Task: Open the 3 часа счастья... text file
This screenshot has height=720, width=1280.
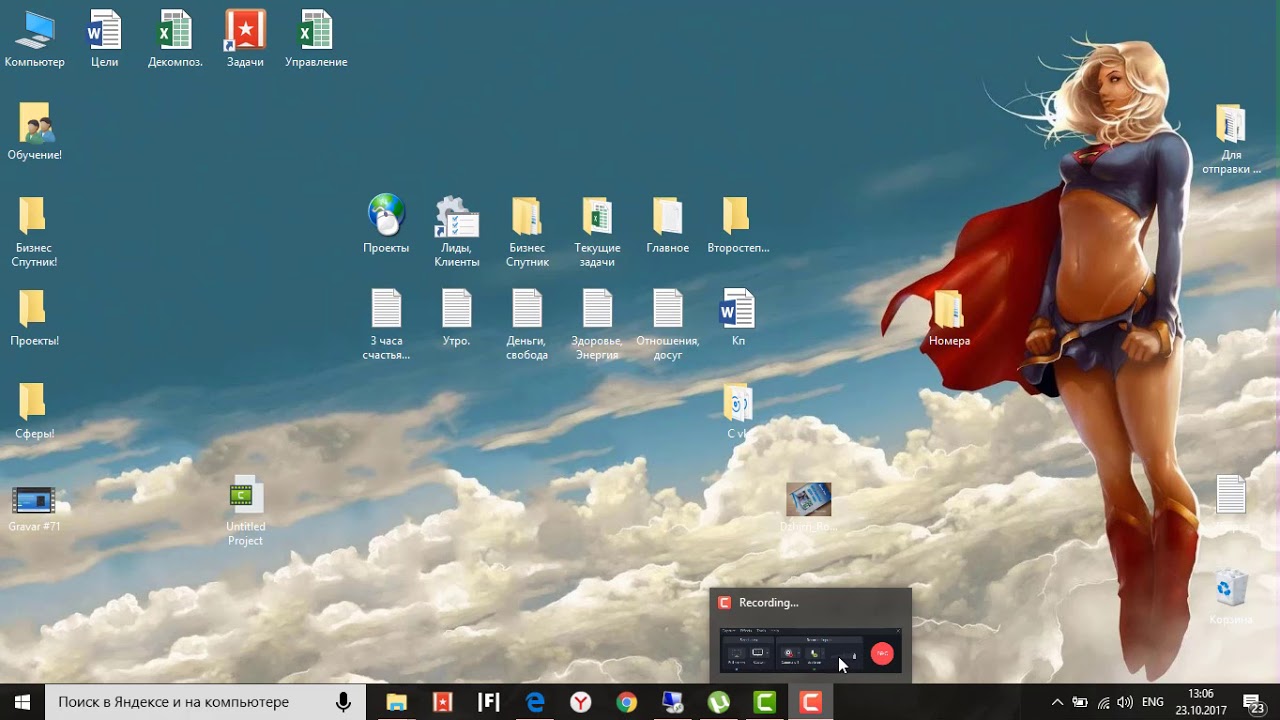Action: [386, 324]
